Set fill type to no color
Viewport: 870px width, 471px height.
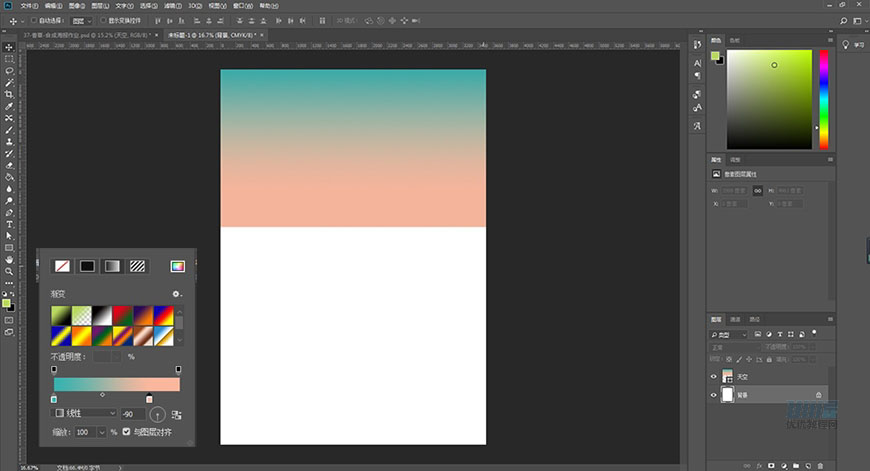pyautogui.click(x=62, y=266)
